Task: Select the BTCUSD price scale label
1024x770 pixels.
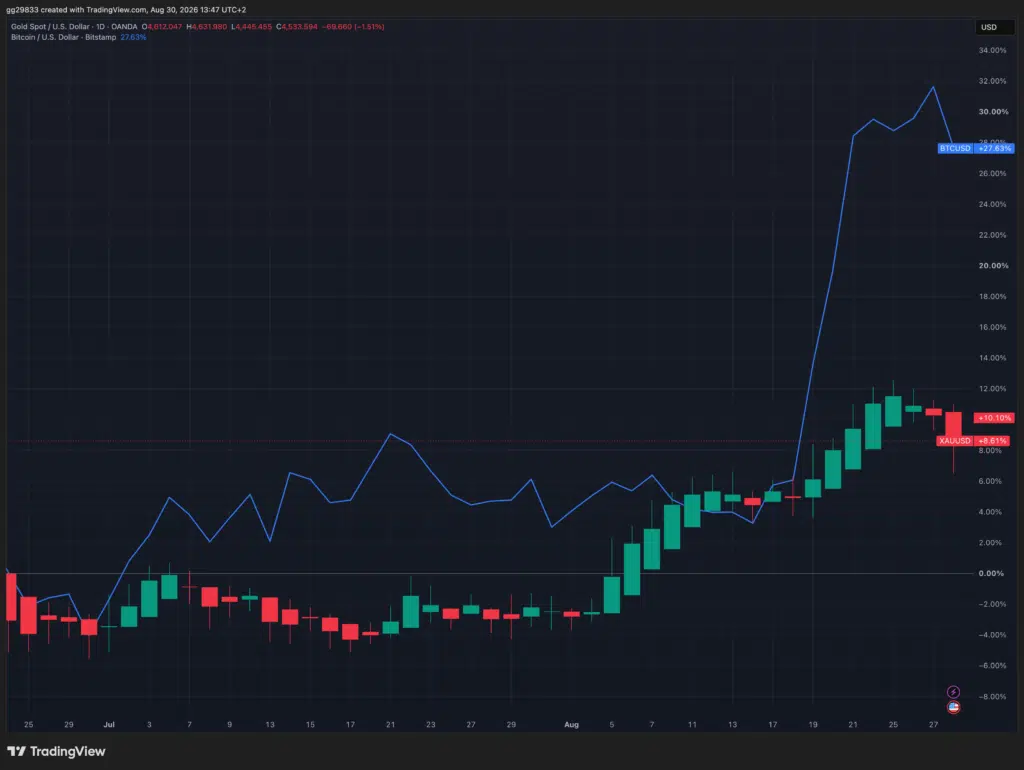Action: pos(955,148)
